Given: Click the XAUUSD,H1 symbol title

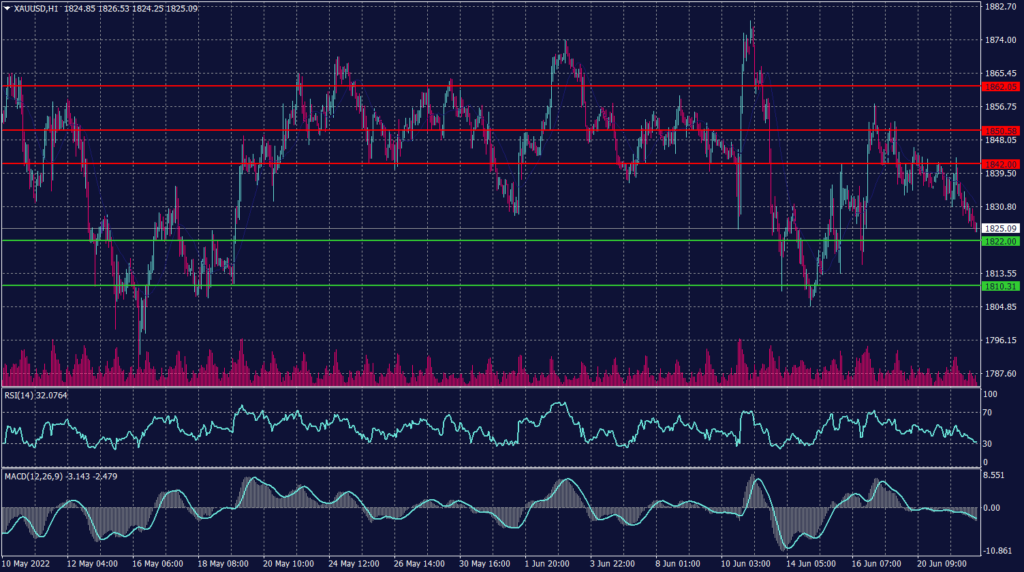Looking at the screenshot, I should click(x=37, y=8).
